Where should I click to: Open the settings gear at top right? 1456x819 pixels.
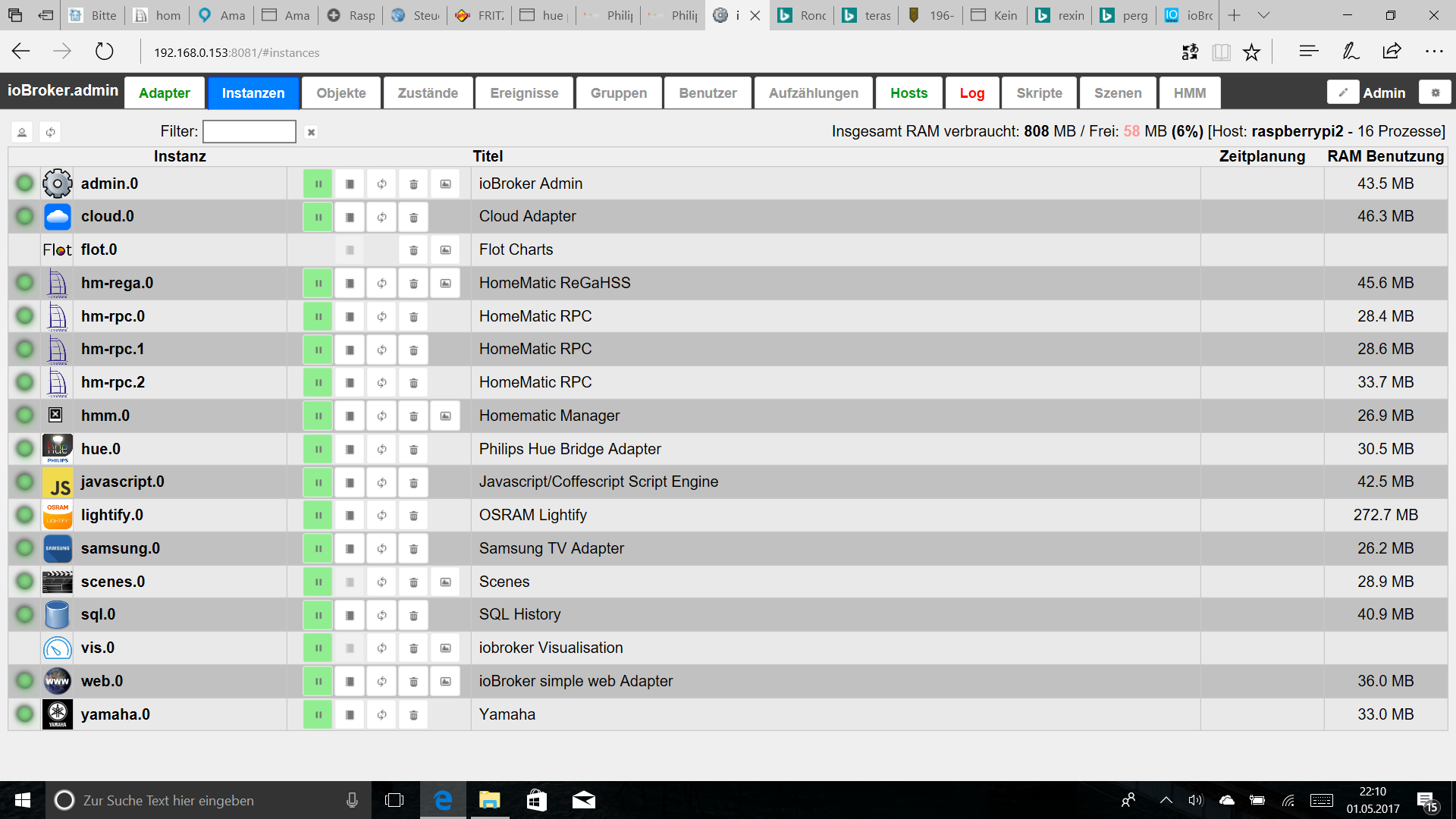coord(1435,93)
